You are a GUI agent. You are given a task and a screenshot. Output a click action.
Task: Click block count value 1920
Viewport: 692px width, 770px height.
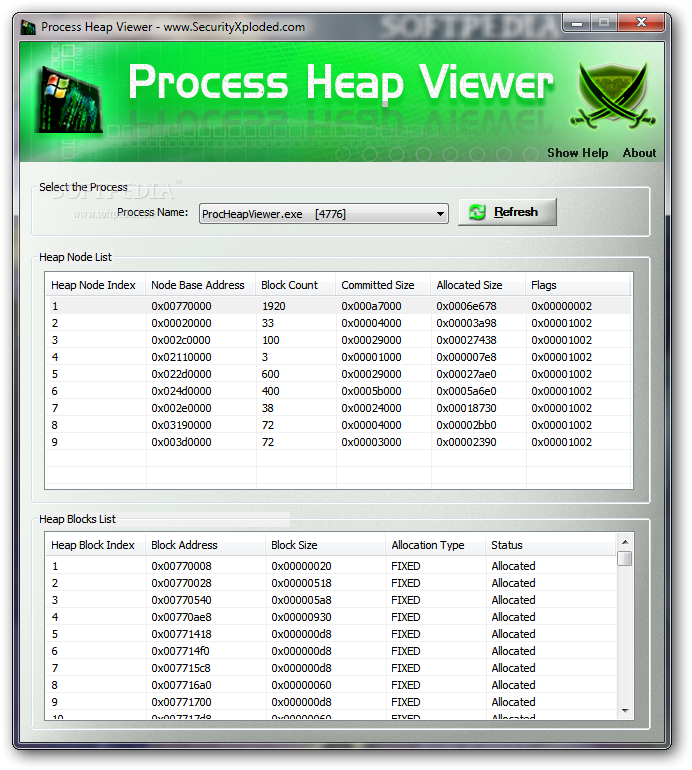pyautogui.click(x=273, y=306)
